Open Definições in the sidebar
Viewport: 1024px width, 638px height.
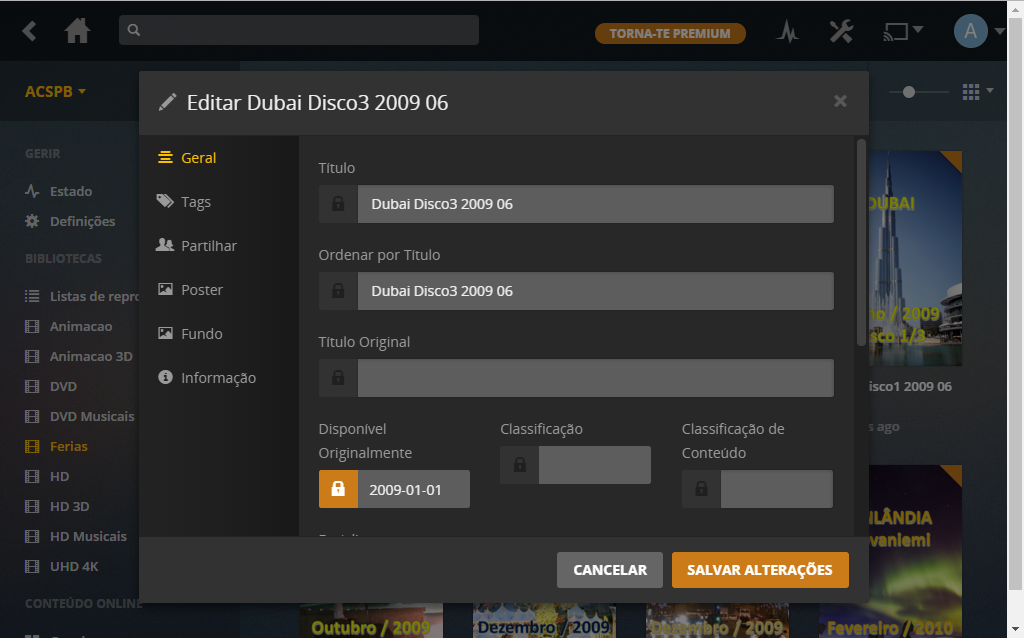[82, 221]
